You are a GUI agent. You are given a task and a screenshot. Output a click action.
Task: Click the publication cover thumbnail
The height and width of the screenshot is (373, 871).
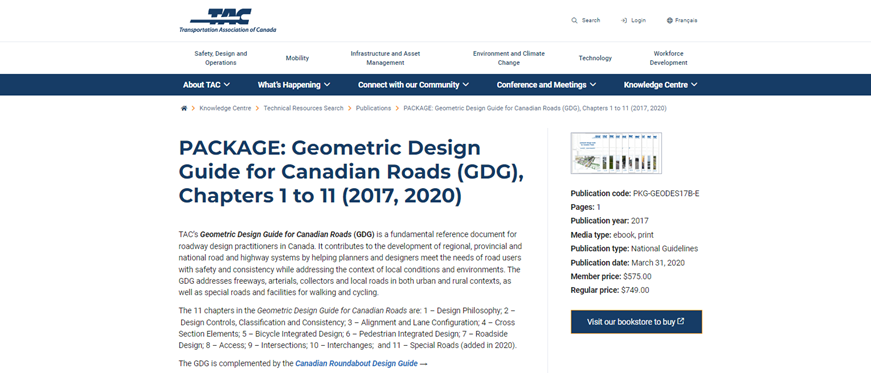click(x=616, y=153)
